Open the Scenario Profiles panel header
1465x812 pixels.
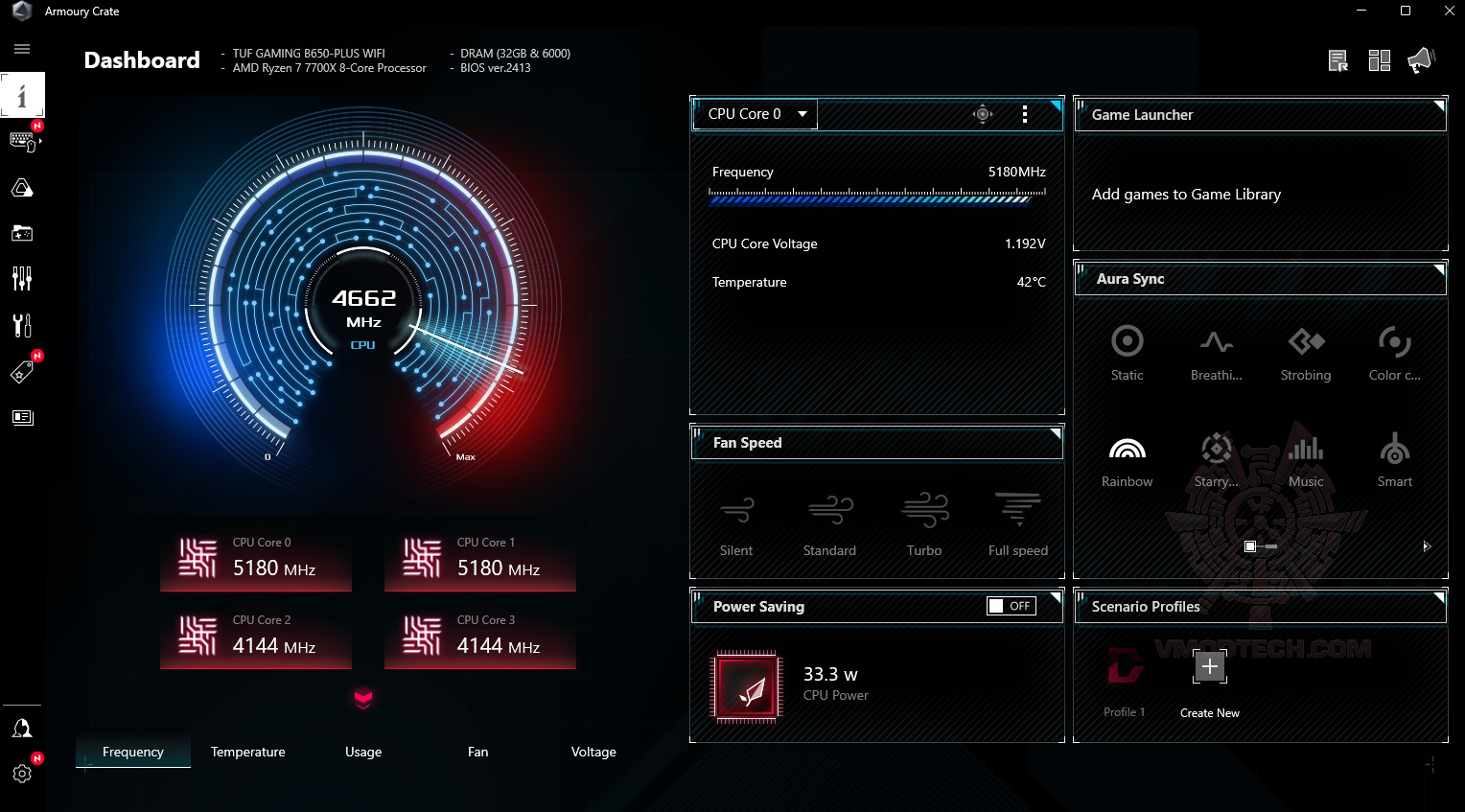click(x=1260, y=606)
